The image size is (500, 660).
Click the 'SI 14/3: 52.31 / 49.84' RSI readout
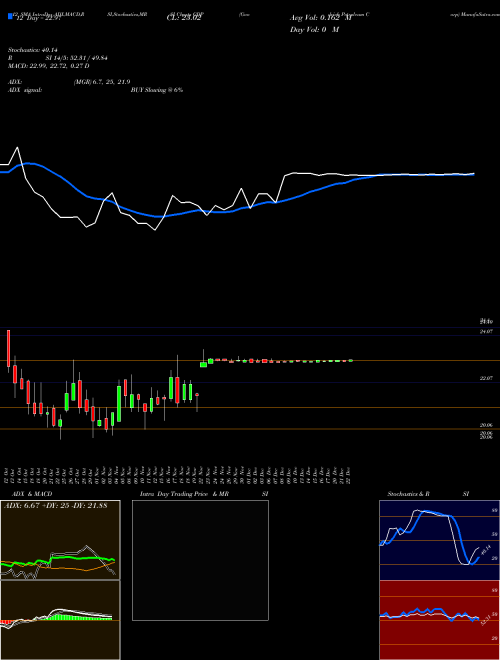click(77, 58)
